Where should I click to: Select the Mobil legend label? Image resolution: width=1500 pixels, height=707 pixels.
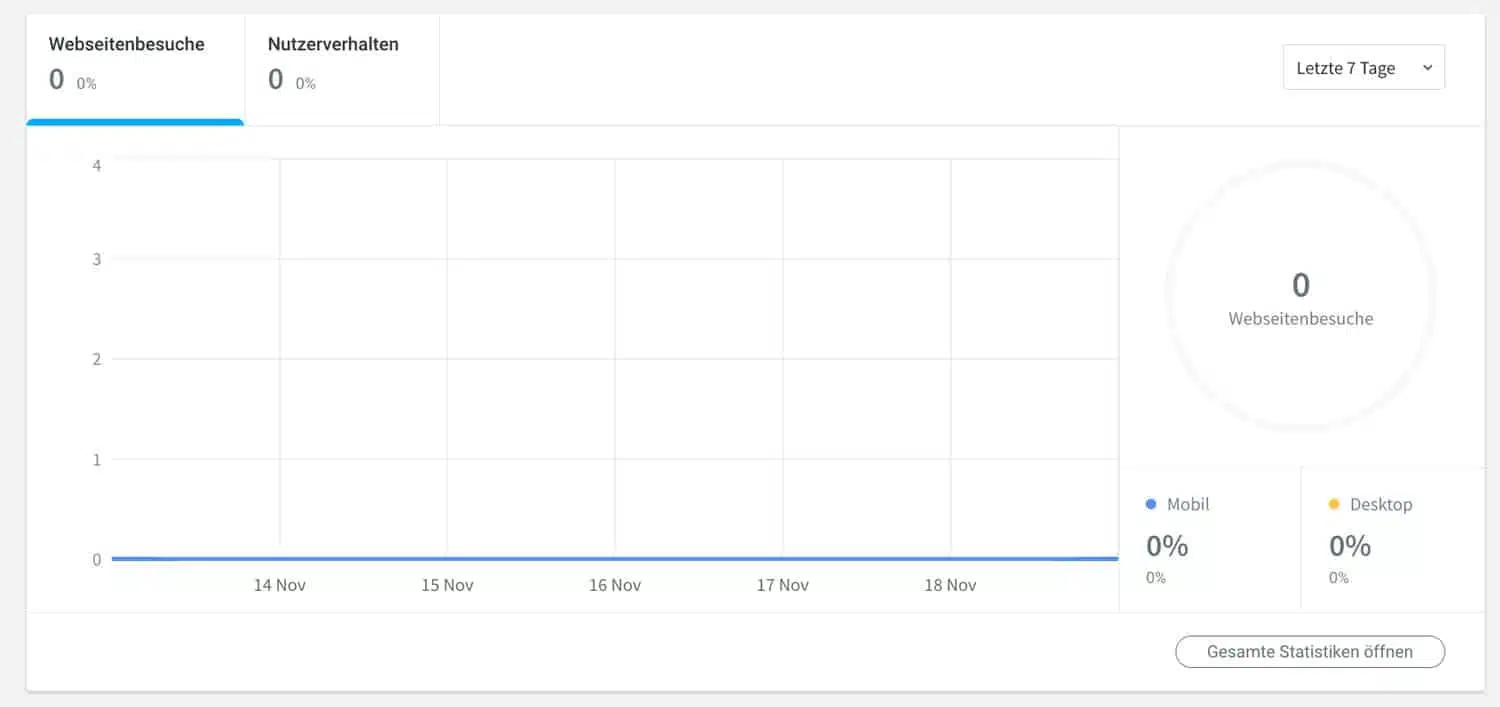[1188, 505]
